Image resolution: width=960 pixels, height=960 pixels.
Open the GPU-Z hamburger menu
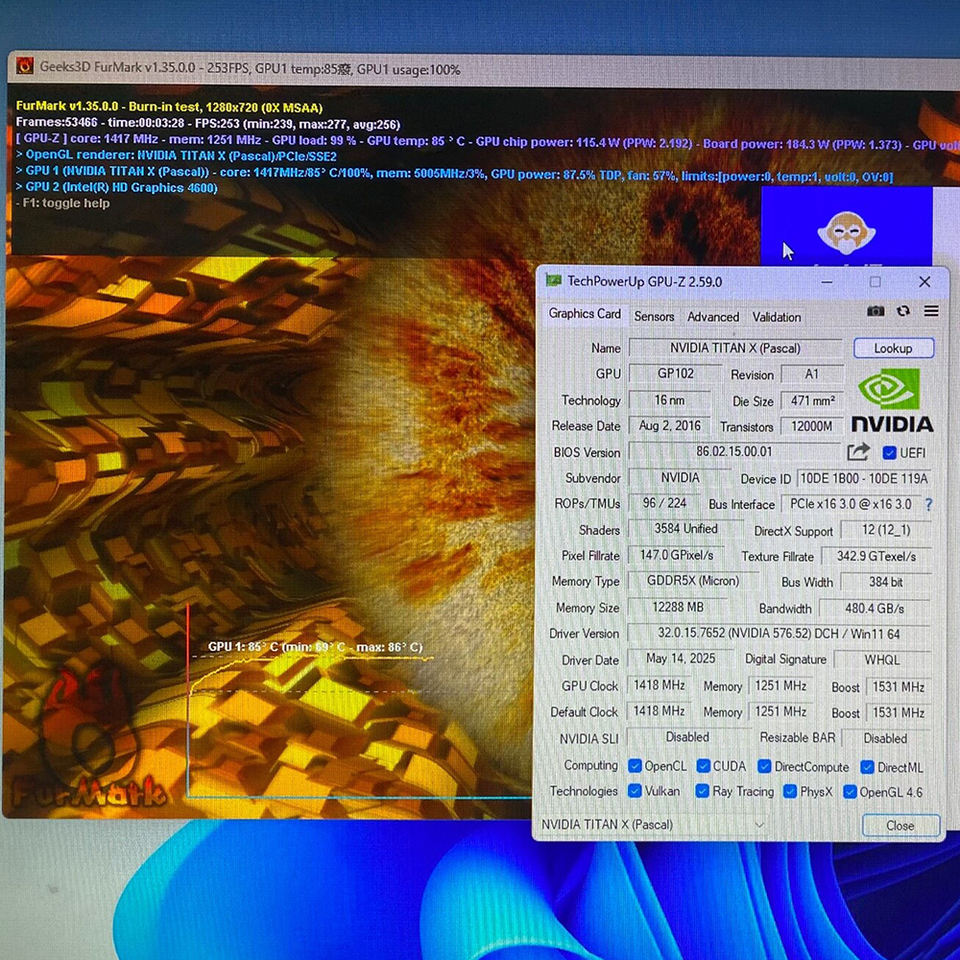(x=931, y=311)
